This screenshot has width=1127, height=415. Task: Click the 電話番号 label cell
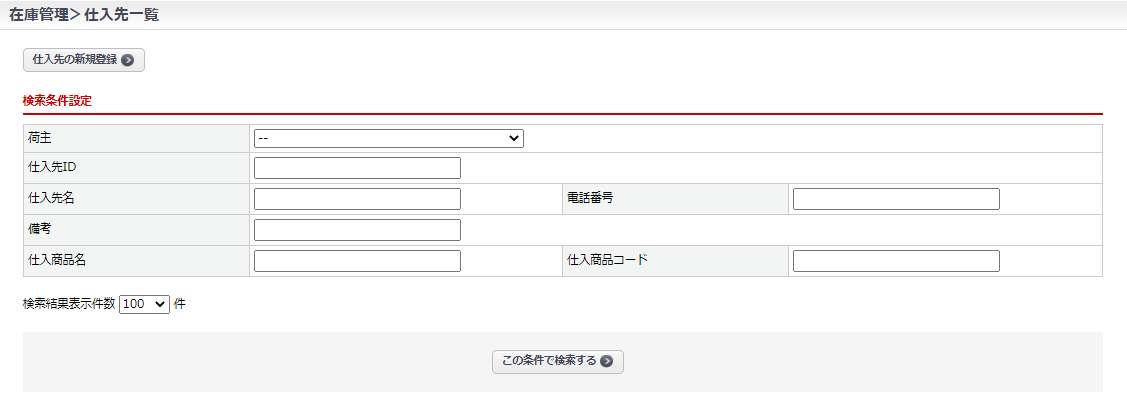click(x=589, y=198)
